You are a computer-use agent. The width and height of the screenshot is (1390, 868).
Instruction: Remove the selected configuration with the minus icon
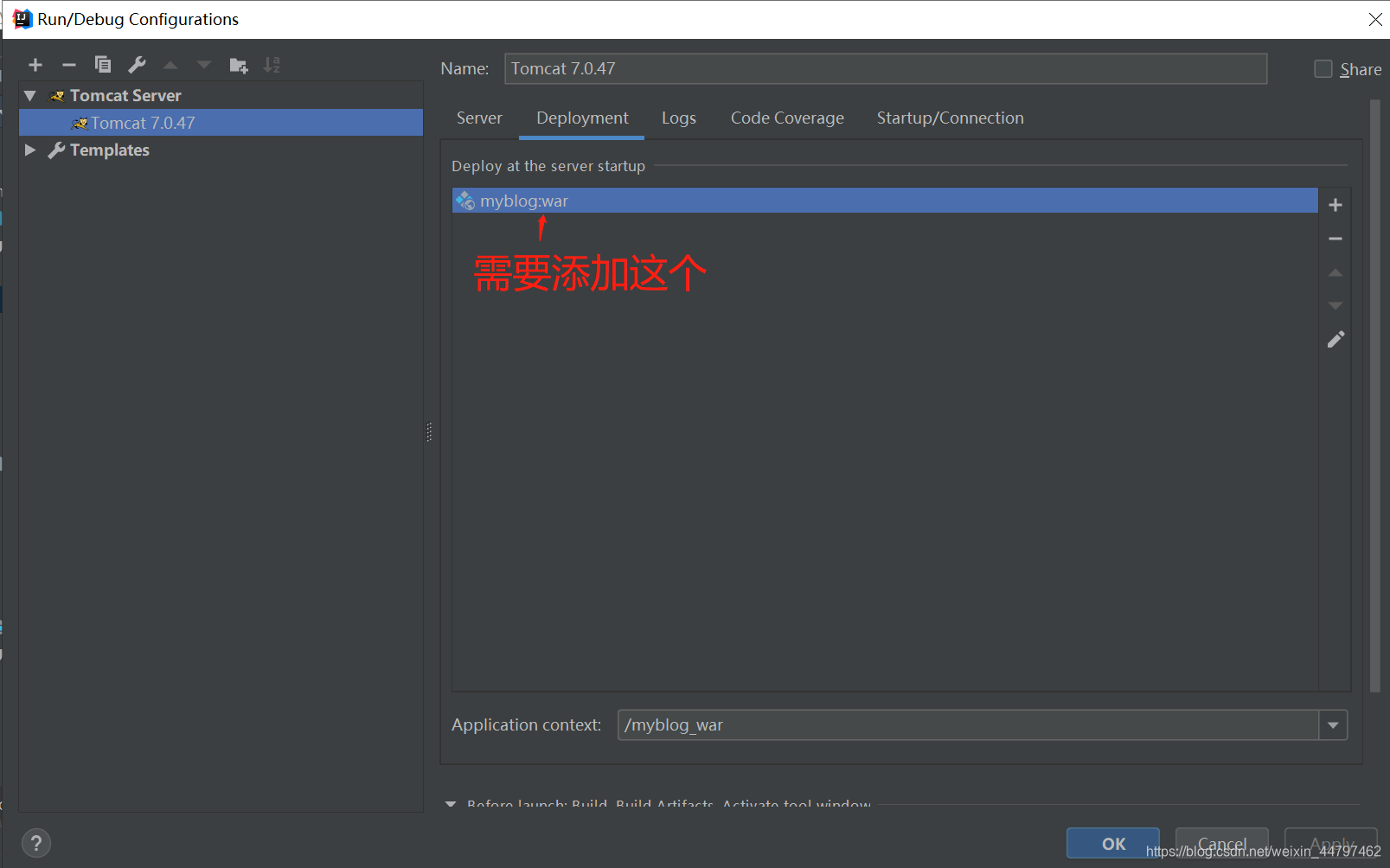[69, 65]
